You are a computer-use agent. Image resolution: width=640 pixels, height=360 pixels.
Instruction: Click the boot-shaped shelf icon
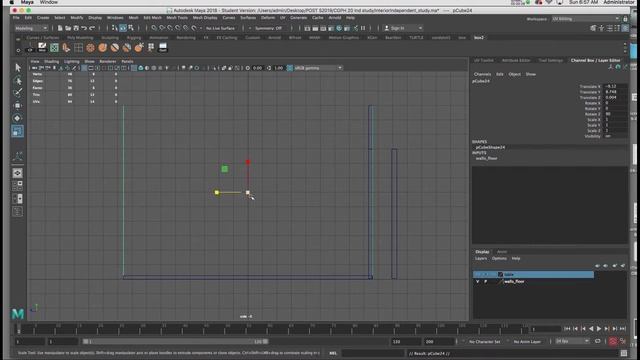pyautogui.click(x=66, y=48)
